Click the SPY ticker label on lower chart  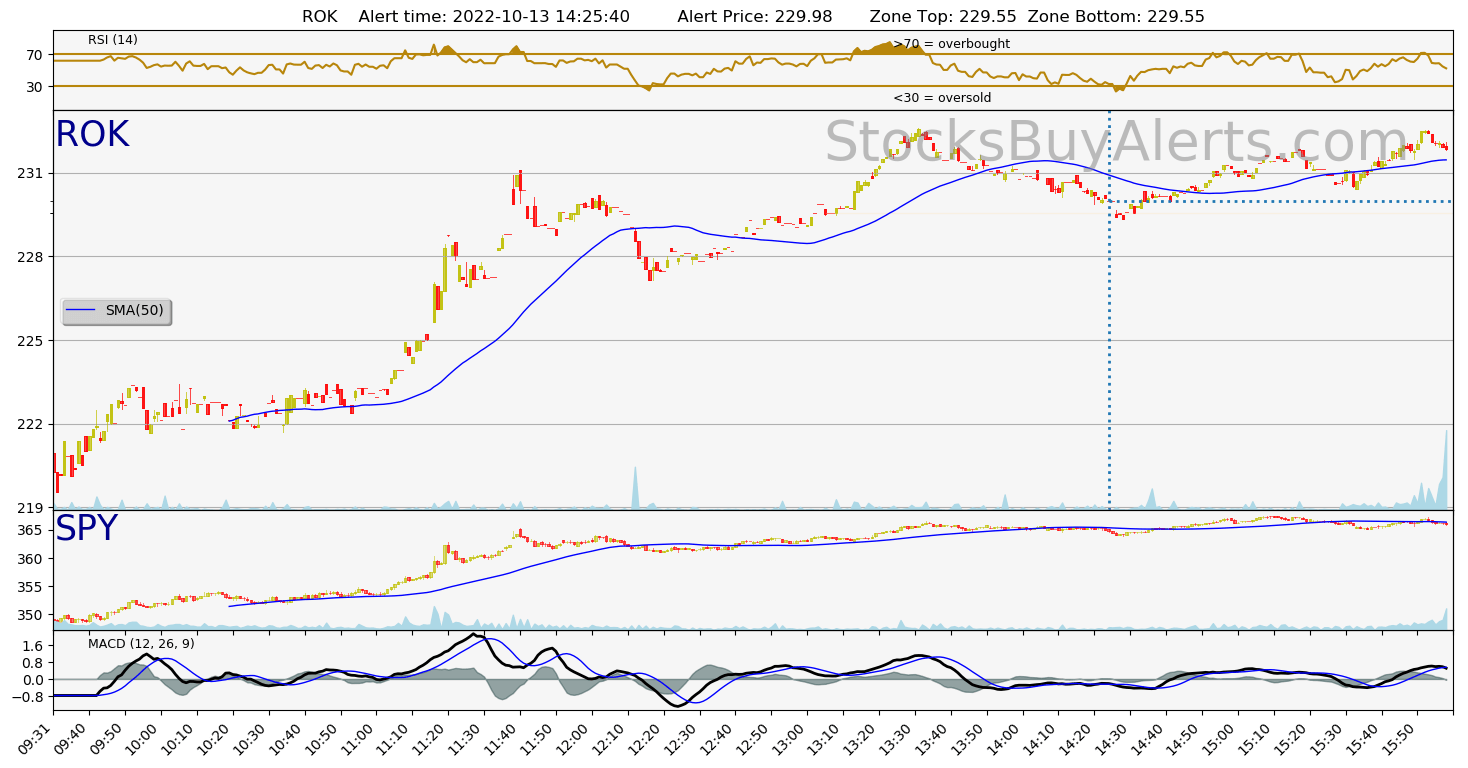(x=86, y=529)
